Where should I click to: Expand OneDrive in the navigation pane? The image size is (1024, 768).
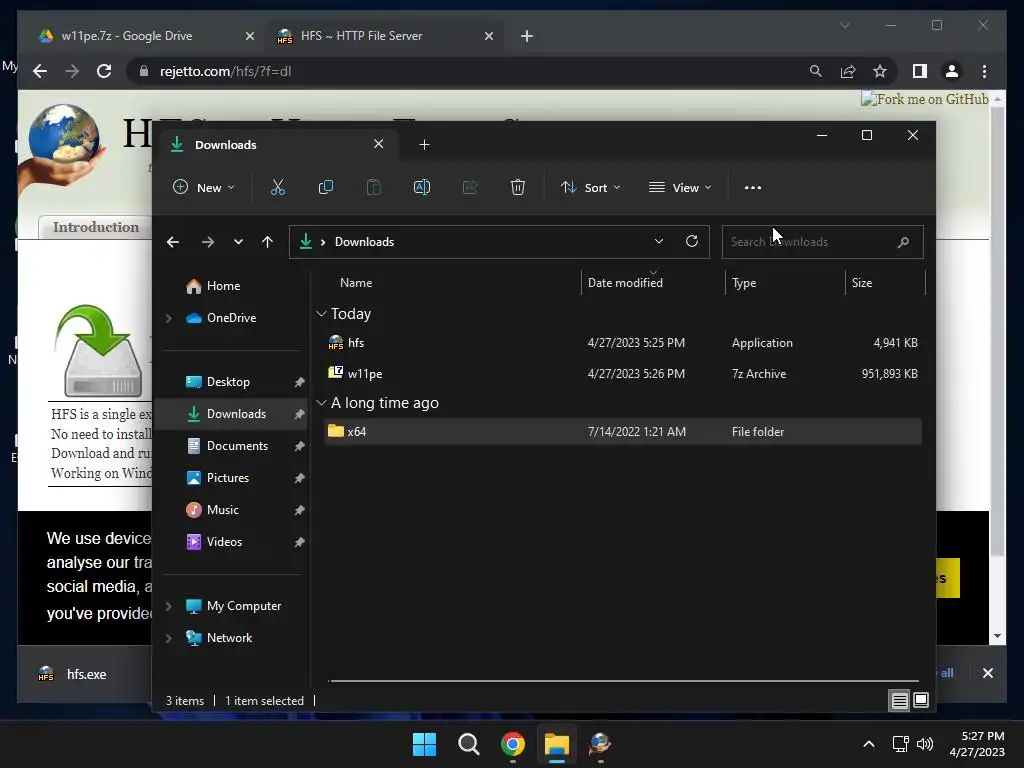click(168, 318)
